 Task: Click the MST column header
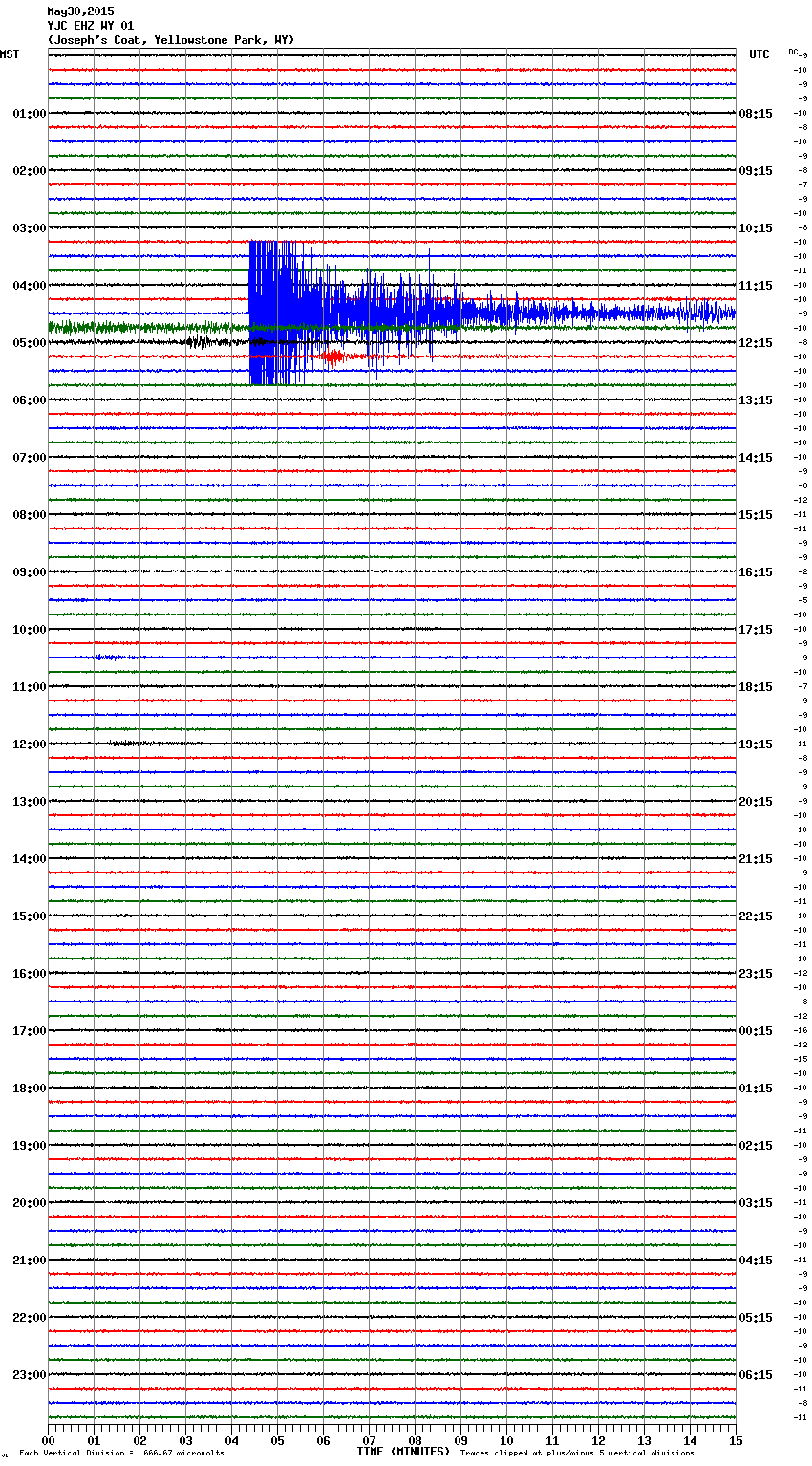[x=10, y=54]
